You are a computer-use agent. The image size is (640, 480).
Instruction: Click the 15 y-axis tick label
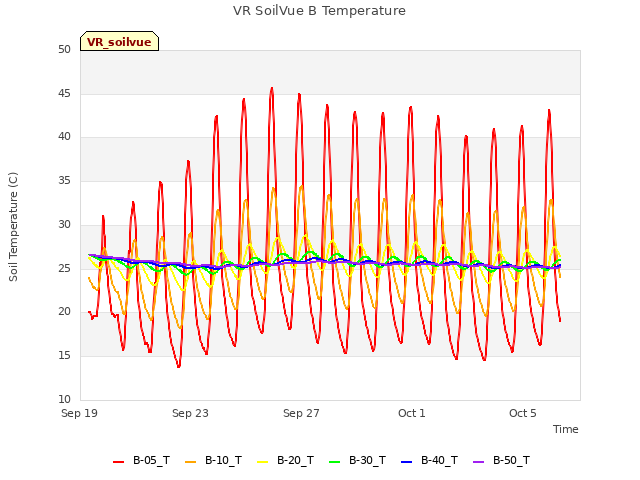[x=64, y=356]
